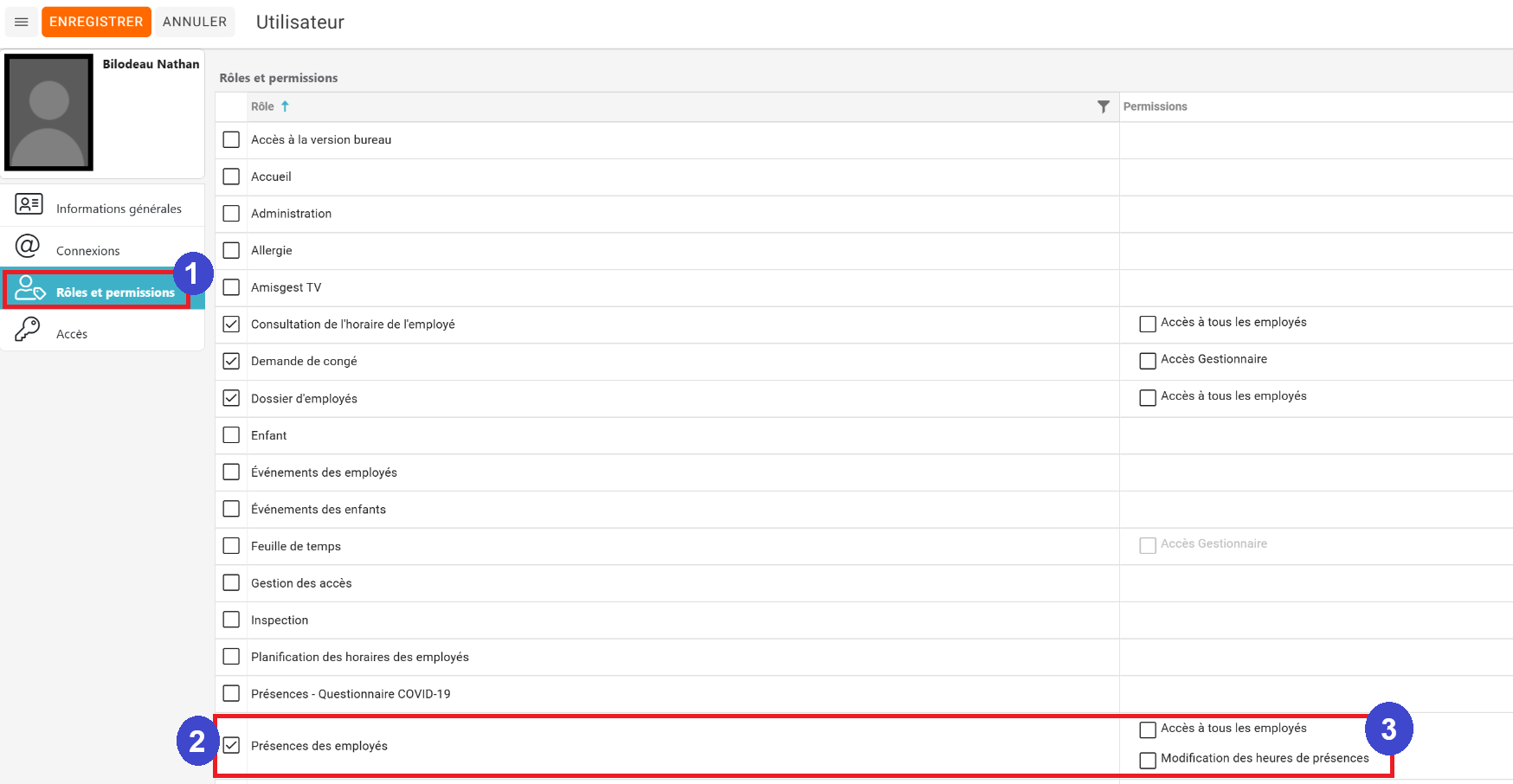Check Accès Gestionnaire for Demande de congé
This screenshot has height=784, width=1513.
(x=1148, y=361)
